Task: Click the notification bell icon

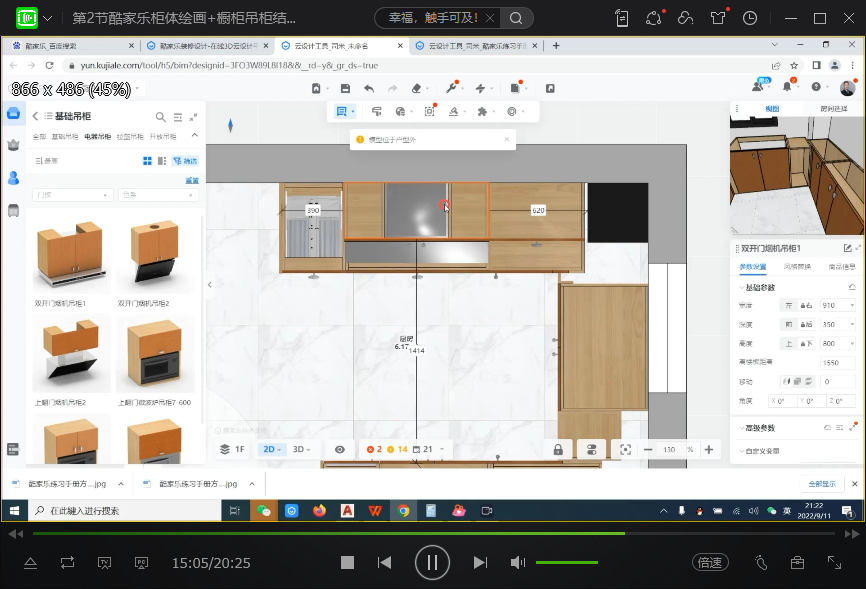Action: coord(787,88)
